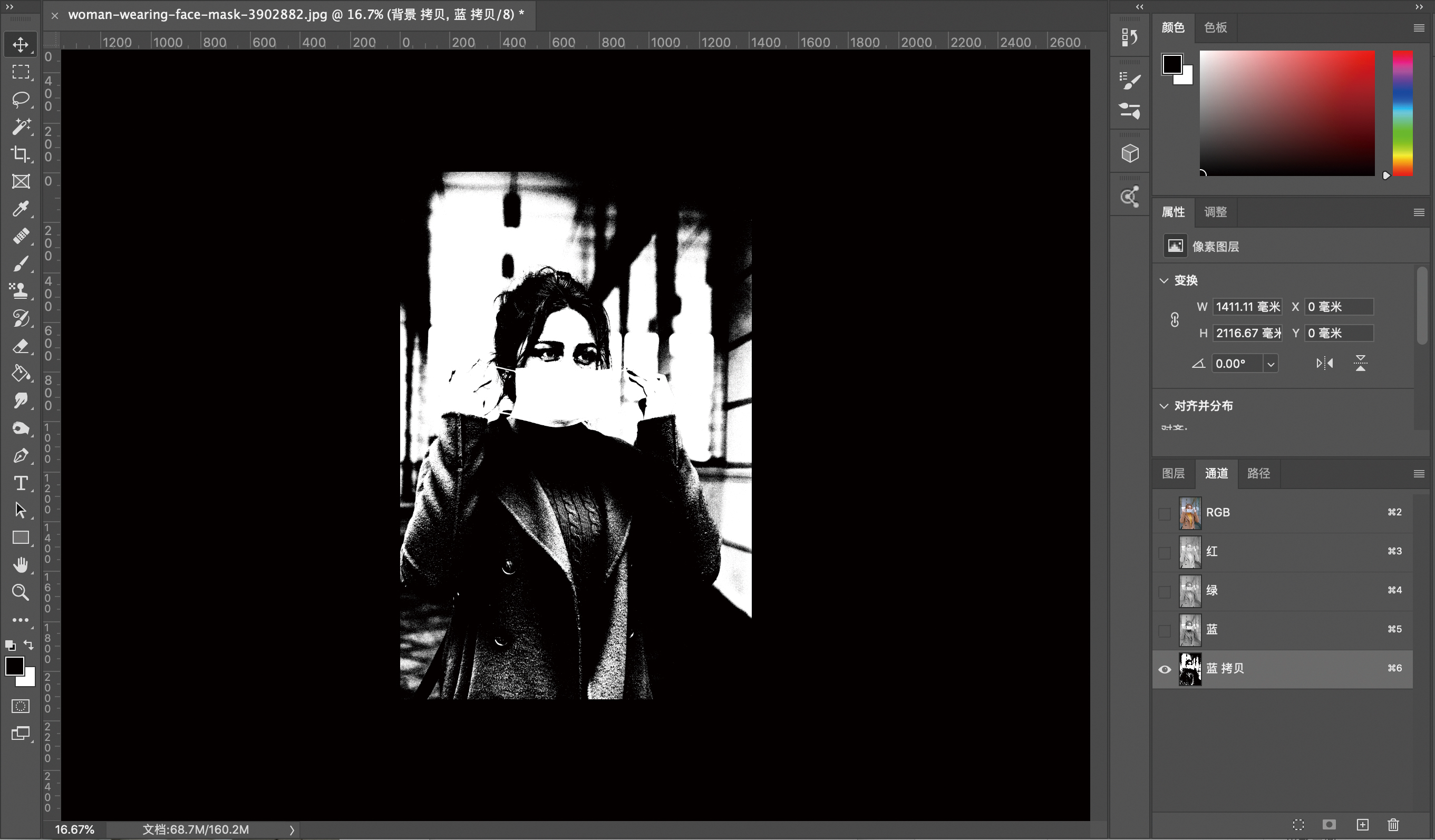Image resolution: width=1435 pixels, height=840 pixels.
Task: Swap foreground and background colors
Action: click(29, 645)
